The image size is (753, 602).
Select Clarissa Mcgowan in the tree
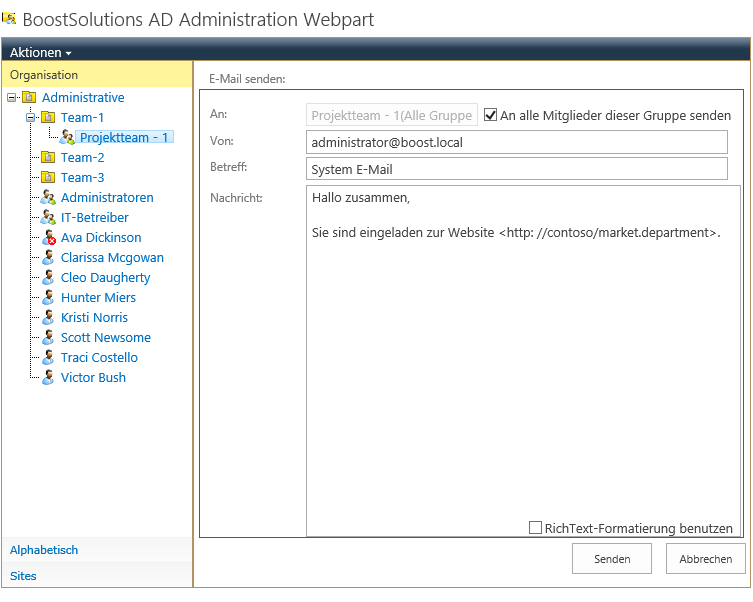click(111, 258)
